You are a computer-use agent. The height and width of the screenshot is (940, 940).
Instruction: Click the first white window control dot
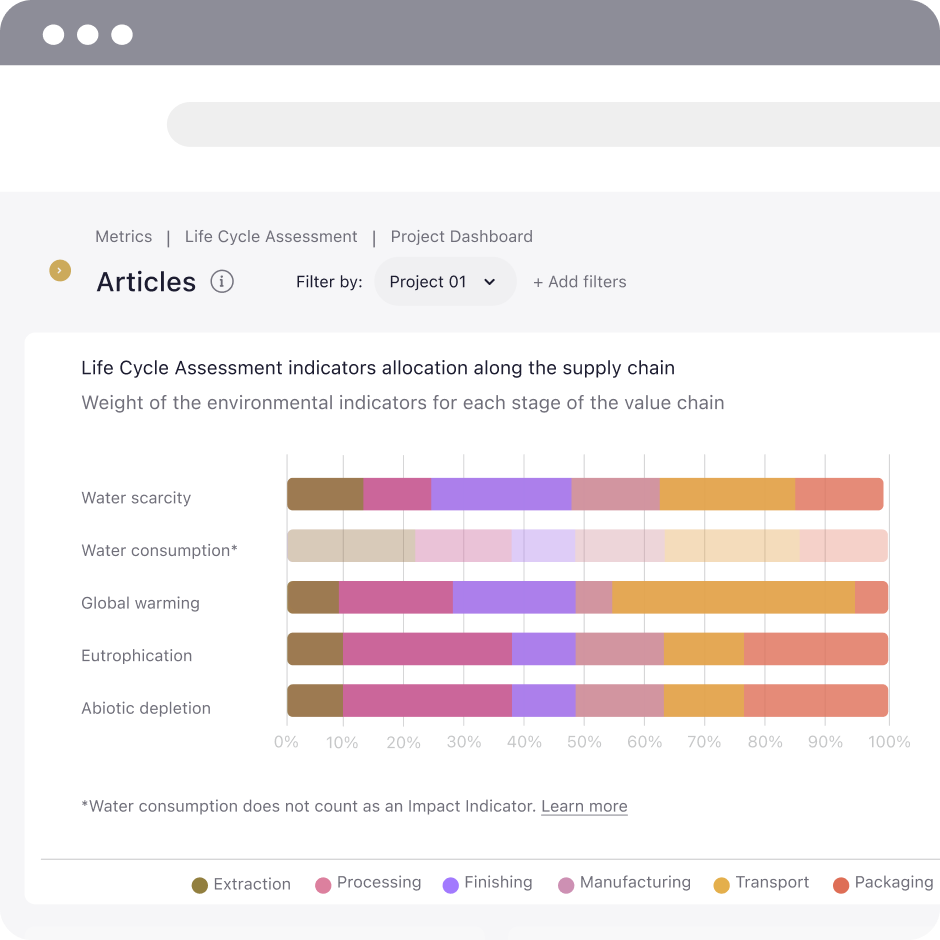(53, 35)
